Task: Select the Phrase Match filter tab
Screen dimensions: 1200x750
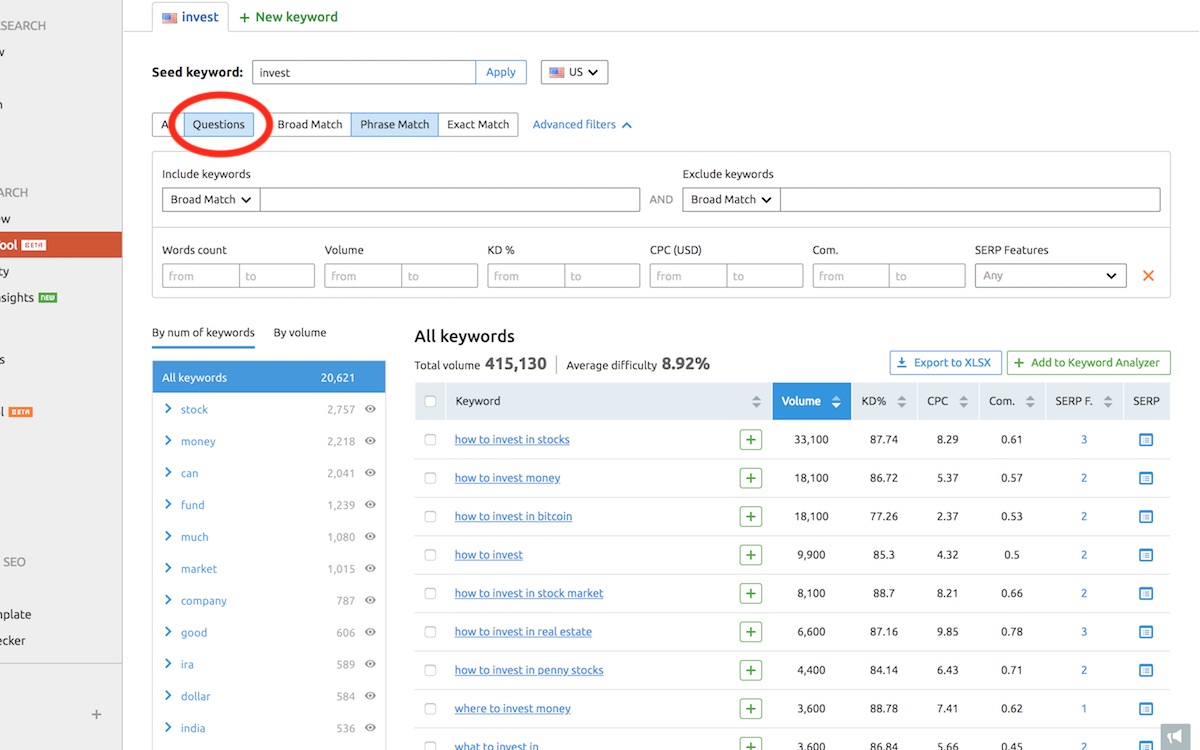Action: pyautogui.click(x=395, y=125)
